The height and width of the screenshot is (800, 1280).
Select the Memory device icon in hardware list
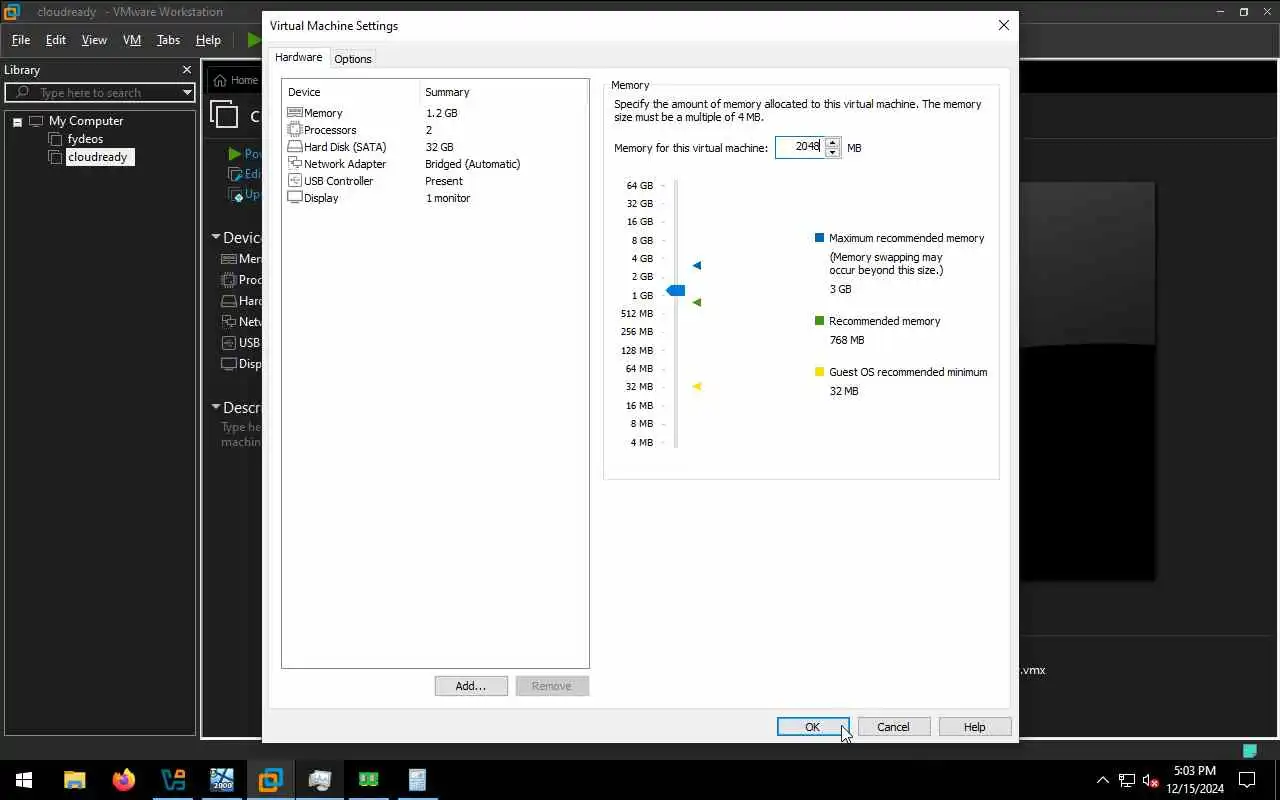[294, 113]
